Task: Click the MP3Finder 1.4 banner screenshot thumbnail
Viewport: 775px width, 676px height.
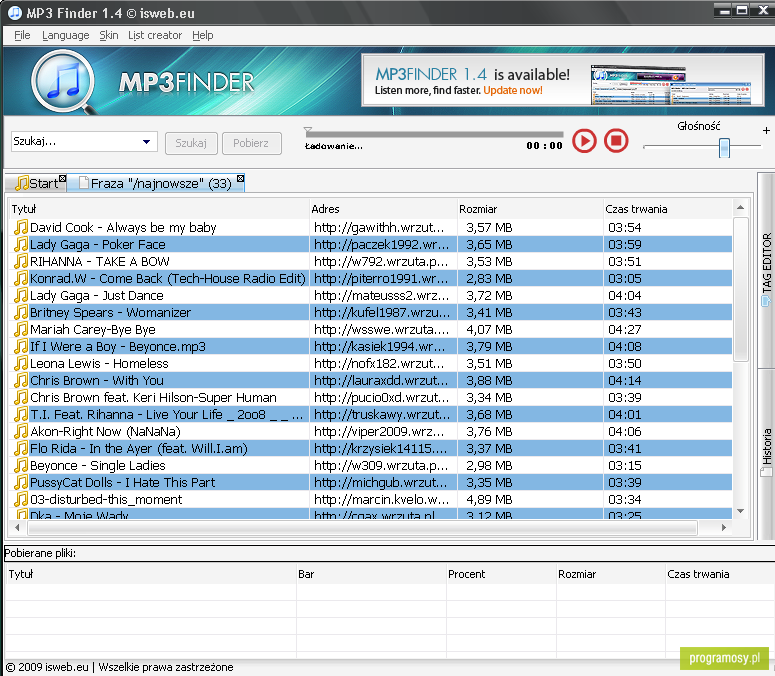Action: click(671, 84)
